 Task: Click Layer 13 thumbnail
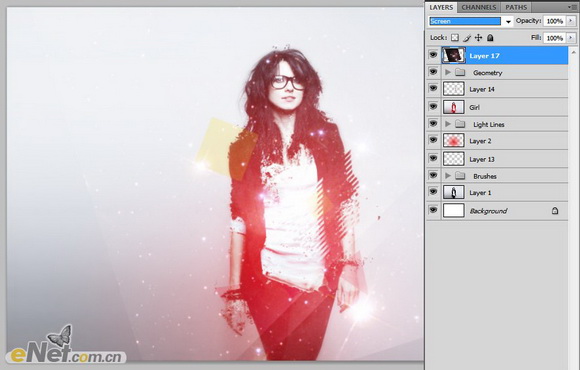(454, 159)
